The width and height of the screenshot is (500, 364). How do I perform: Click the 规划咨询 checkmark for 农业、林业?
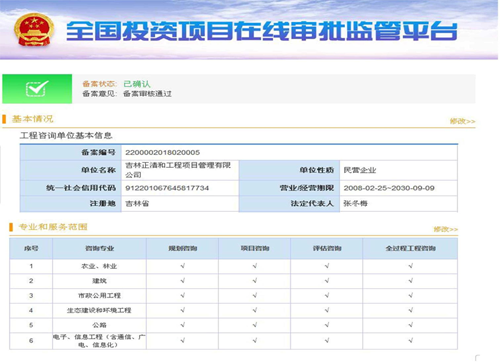pyautogui.click(x=183, y=266)
